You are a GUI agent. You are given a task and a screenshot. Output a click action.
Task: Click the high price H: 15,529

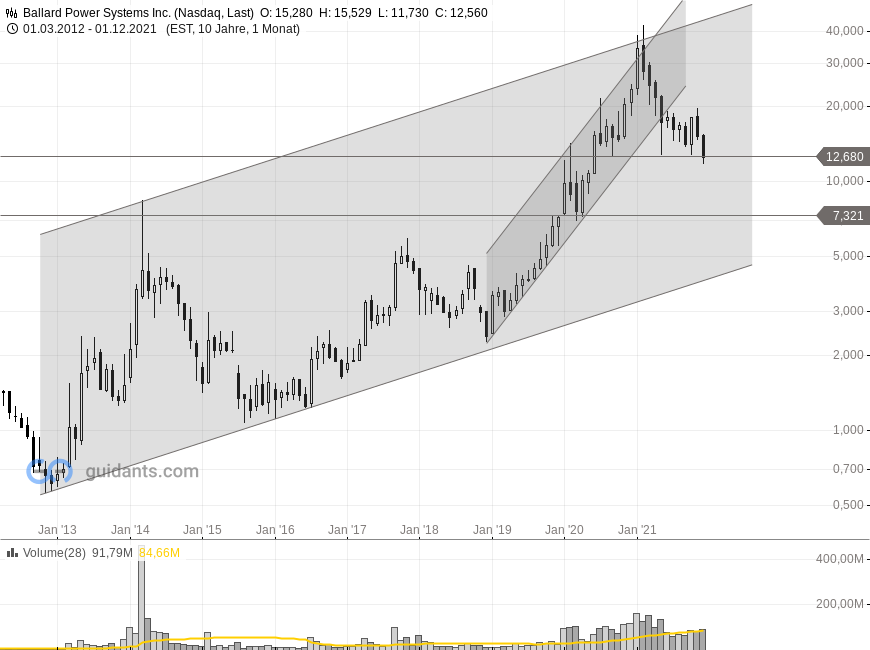click(x=345, y=13)
